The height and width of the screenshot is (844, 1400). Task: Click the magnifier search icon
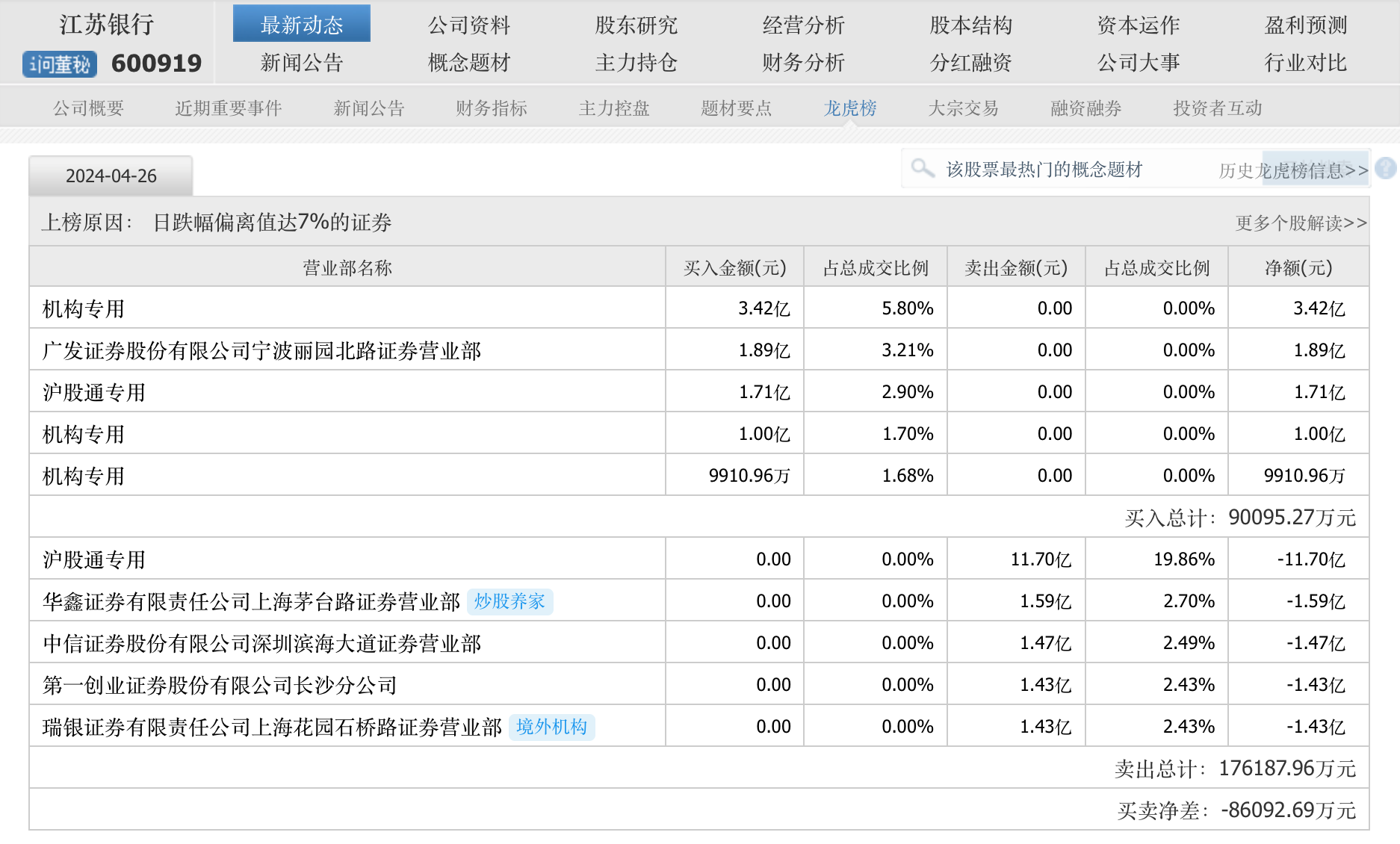click(923, 169)
